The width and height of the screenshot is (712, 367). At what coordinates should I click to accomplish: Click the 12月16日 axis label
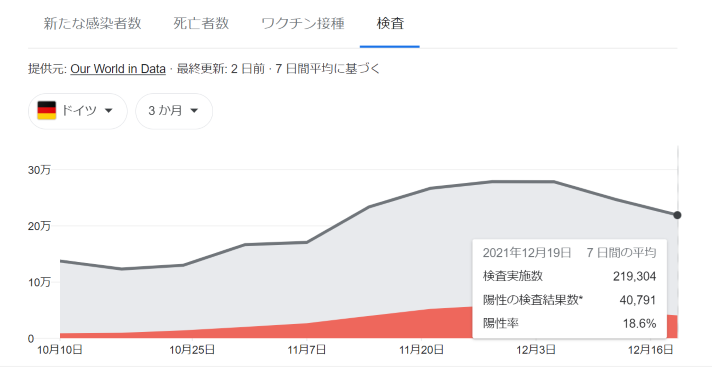click(650, 350)
